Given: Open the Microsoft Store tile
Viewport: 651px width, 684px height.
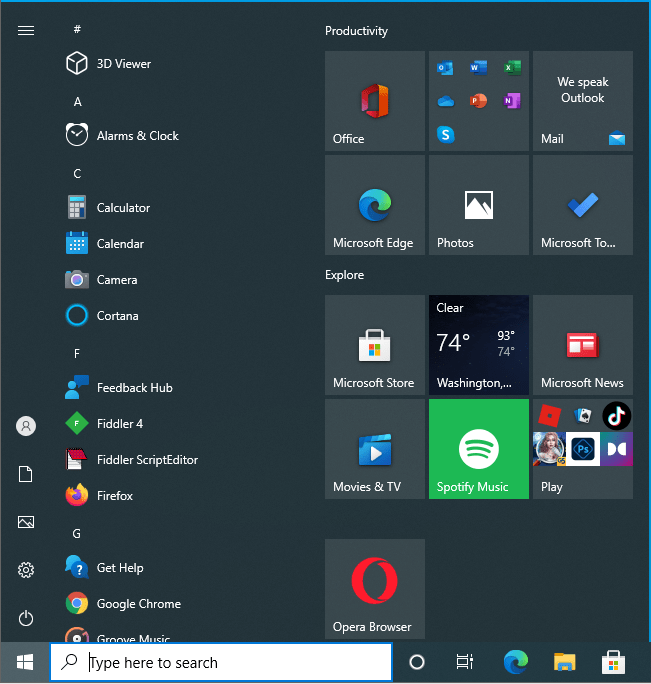Looking at the screenshot, I should (375, 345).
